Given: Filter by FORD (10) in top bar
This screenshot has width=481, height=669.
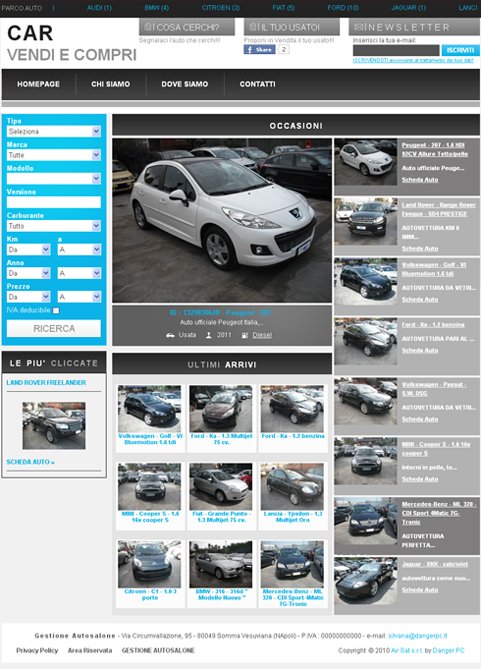Looking at the screenshot, I should click(343, 8).
